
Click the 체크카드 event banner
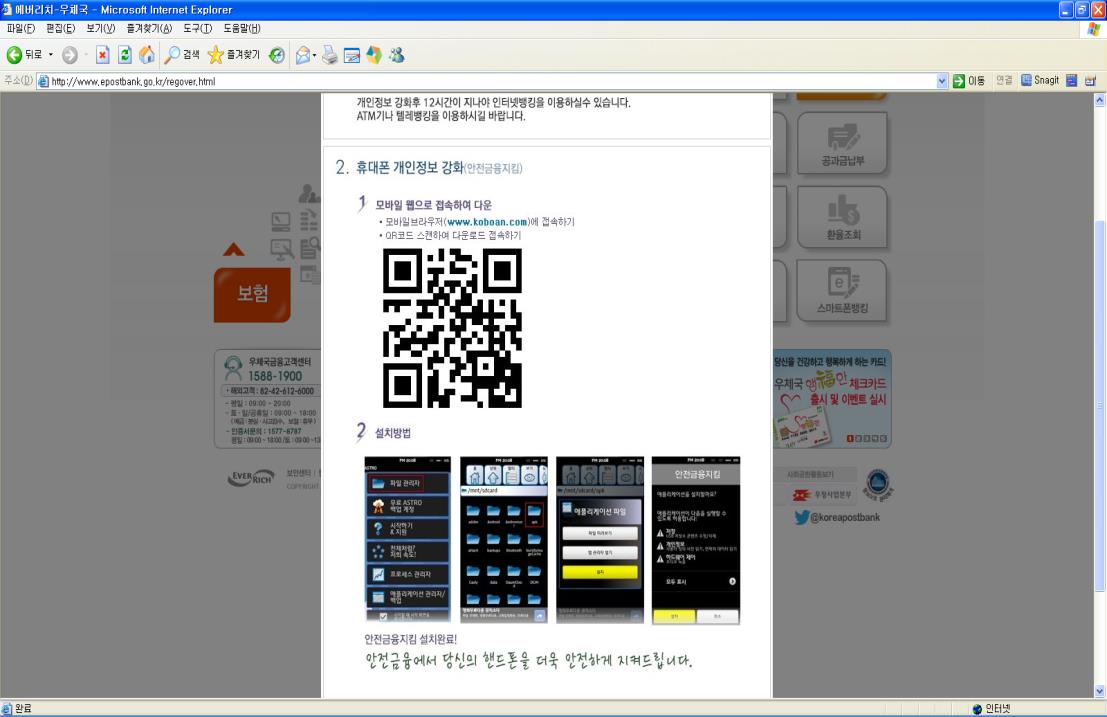pos(832,399)
